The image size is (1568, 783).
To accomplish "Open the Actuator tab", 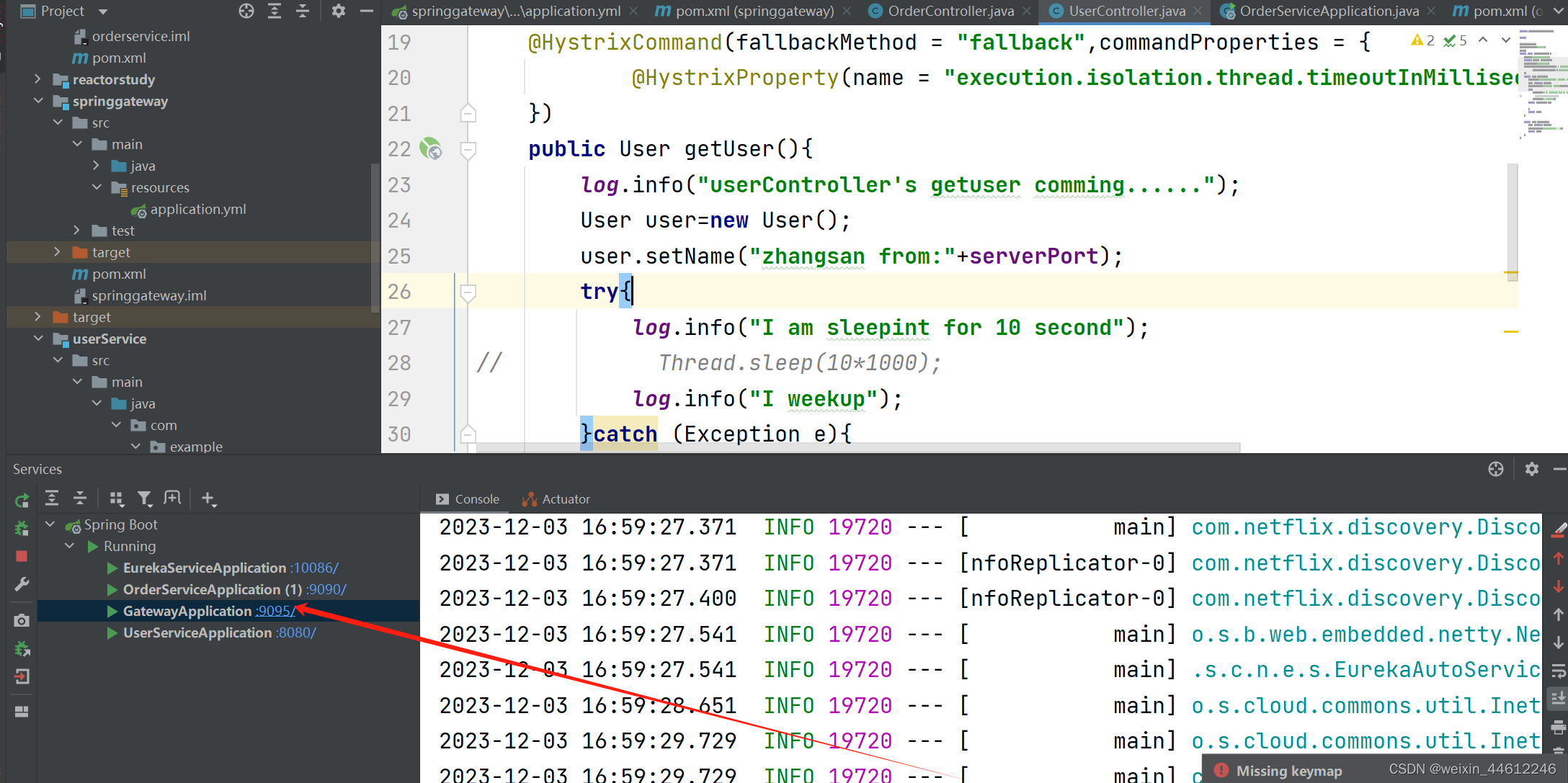I will (556, 499).
